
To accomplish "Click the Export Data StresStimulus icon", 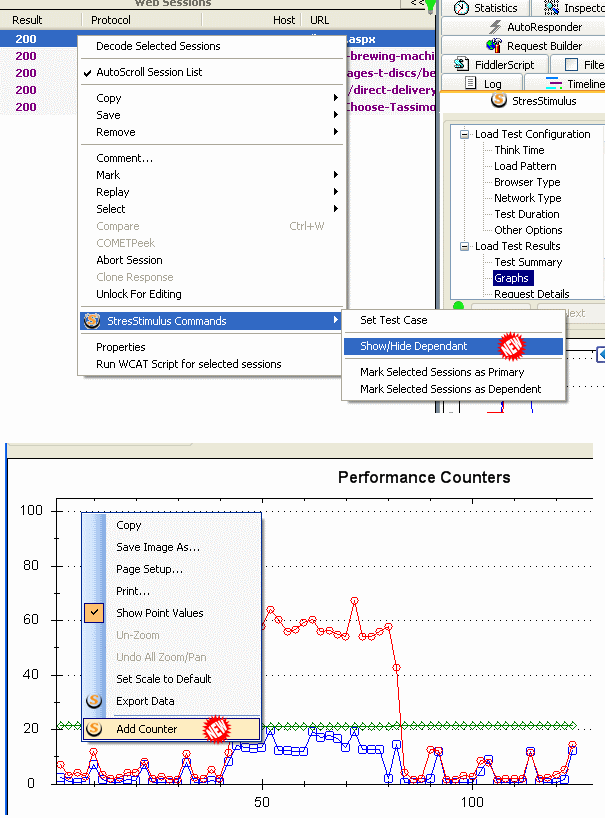I will 94,701.
